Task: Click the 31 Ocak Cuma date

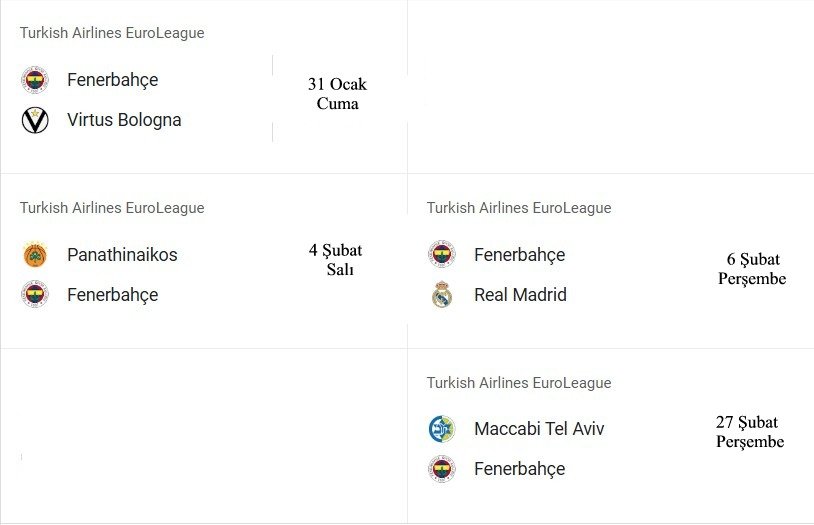Action: coord(337,94)
